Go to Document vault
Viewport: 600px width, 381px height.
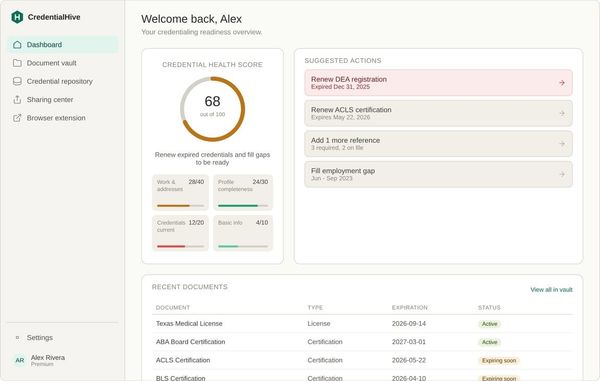[x=63, y=63]
